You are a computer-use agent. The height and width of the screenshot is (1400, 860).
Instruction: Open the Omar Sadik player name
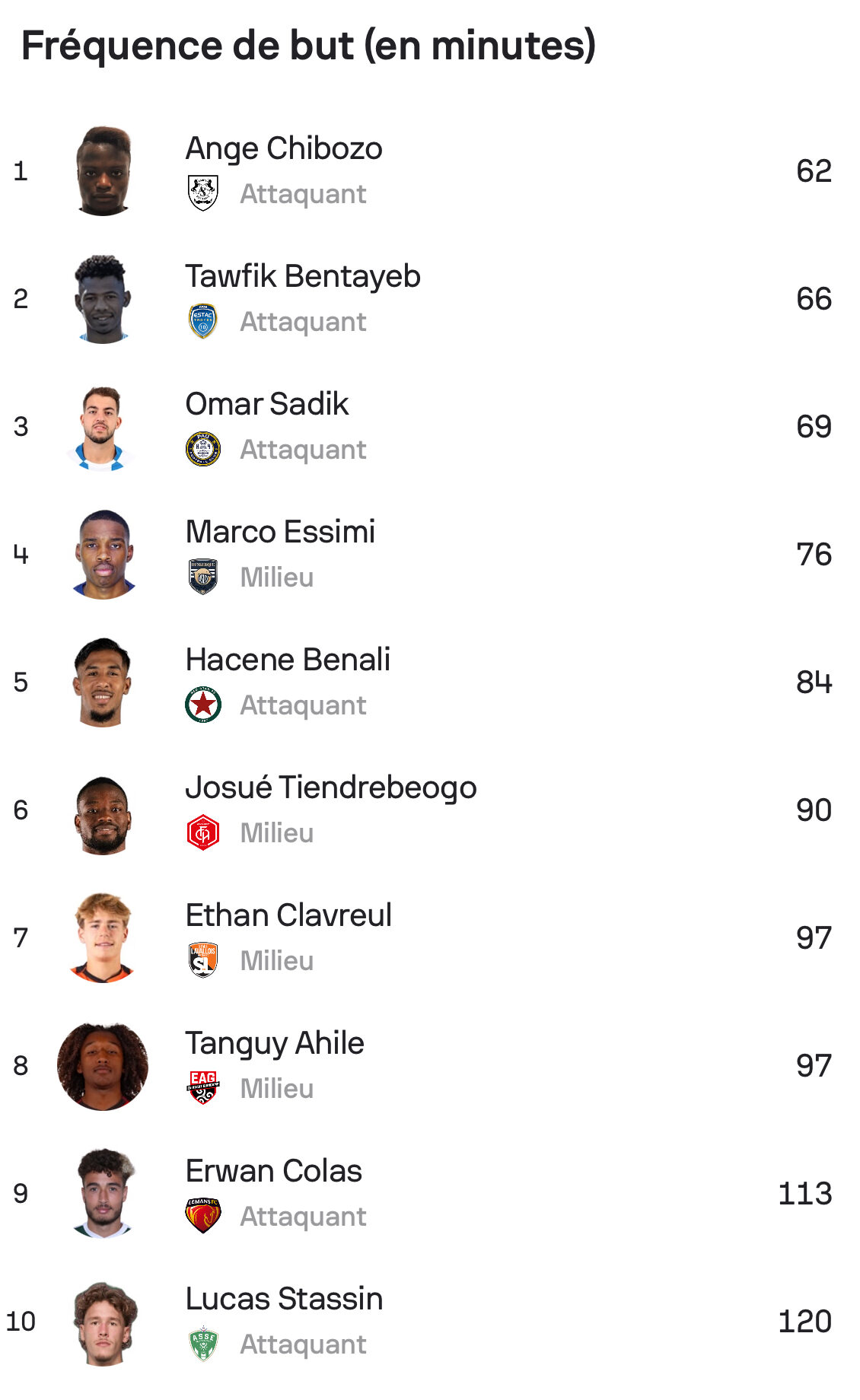click(x=267, y=404)
